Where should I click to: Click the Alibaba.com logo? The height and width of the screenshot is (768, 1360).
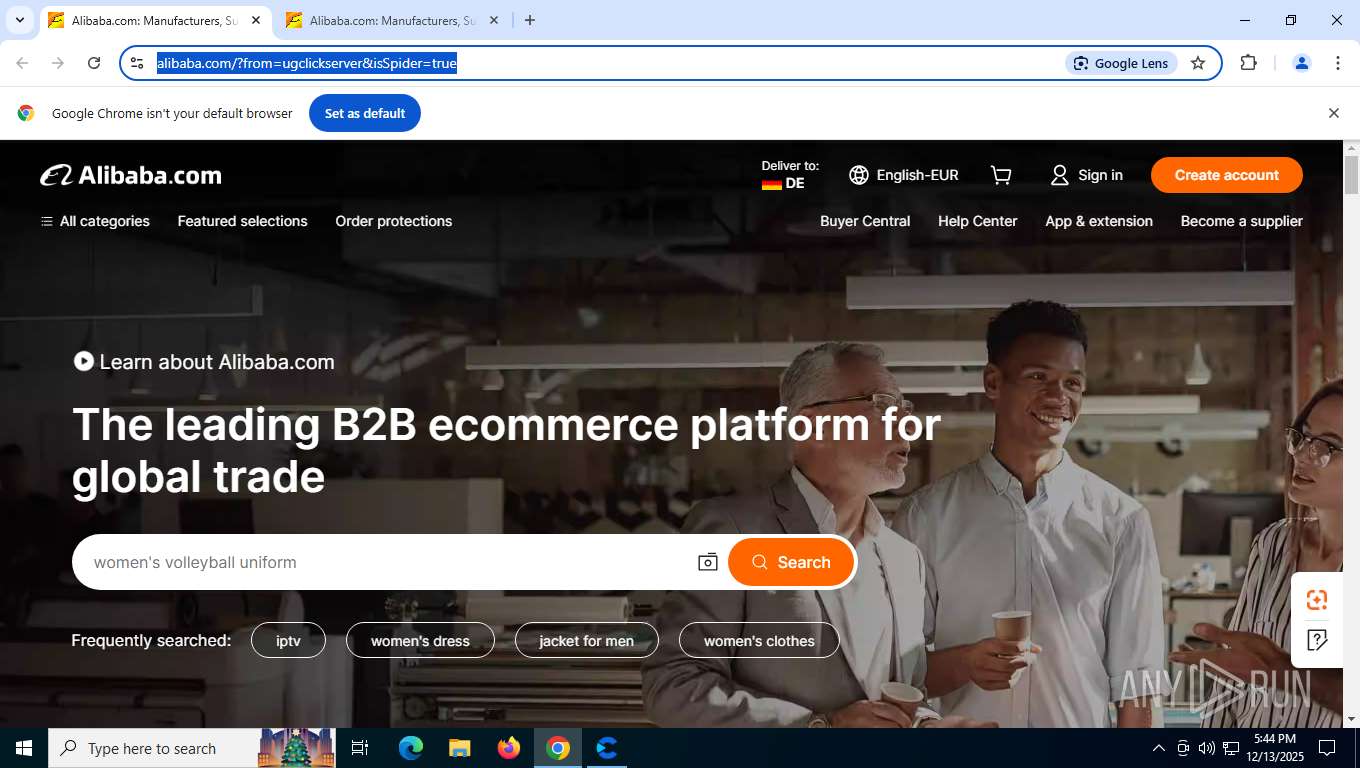[131, 175]
